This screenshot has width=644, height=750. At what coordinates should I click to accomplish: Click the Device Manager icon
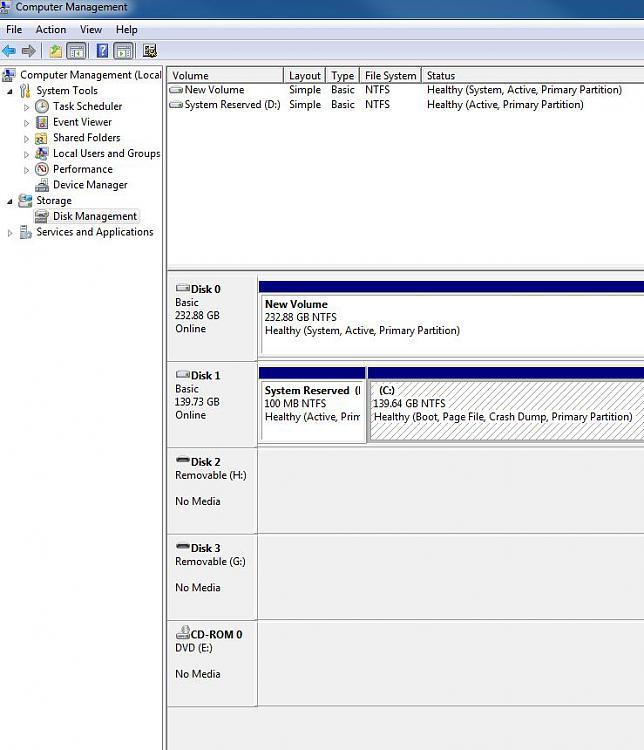pos(42,185)
